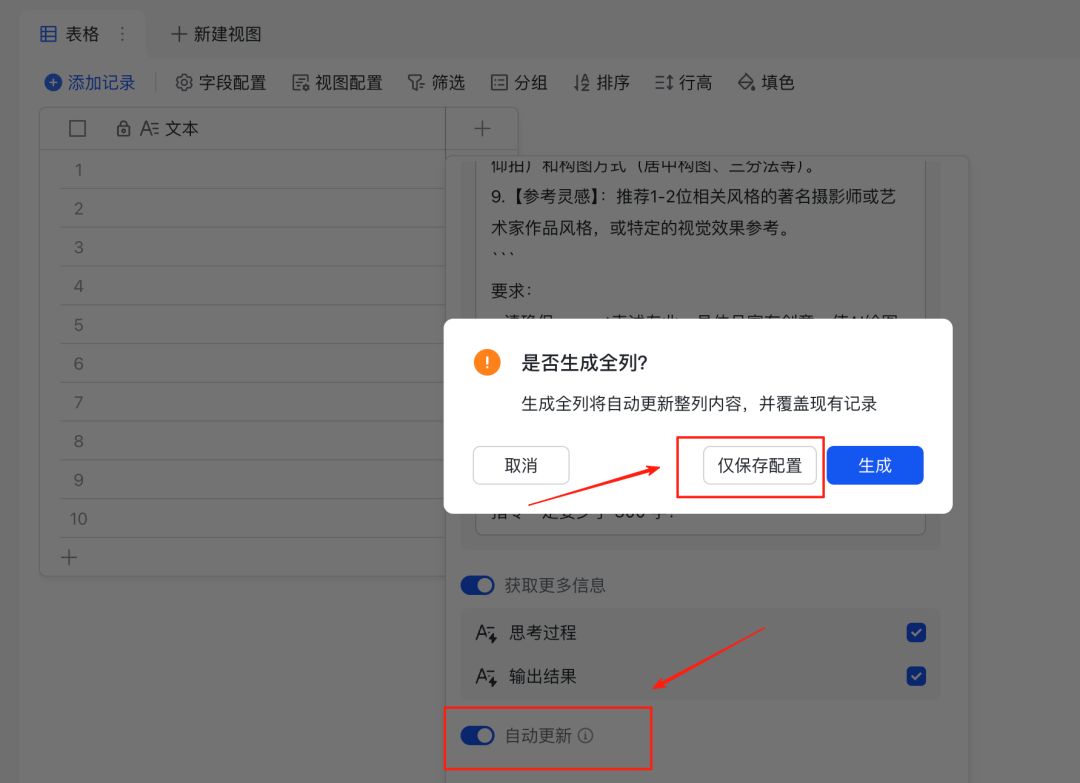1080x783 pixels.
Task: Uncheck the 输出结果 checkbox
Action: pos(916,676)
